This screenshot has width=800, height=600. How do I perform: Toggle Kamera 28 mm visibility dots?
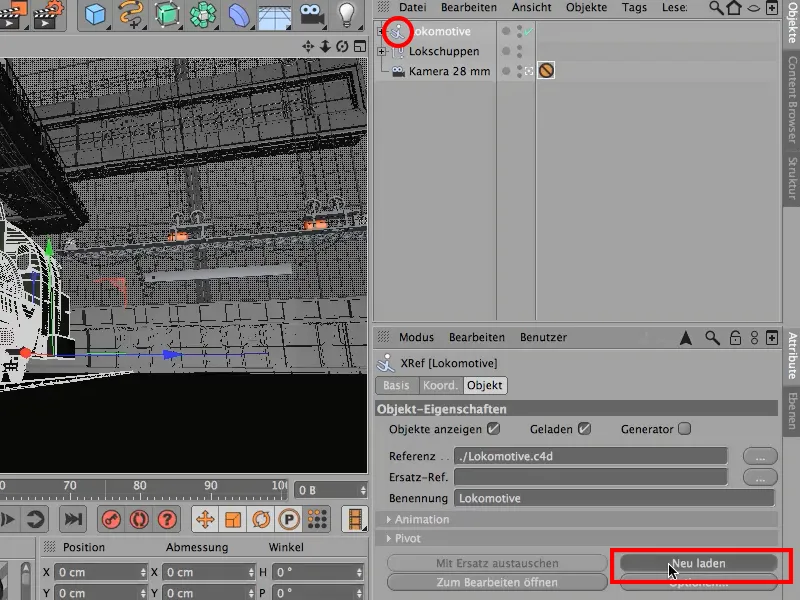[519, 71]
